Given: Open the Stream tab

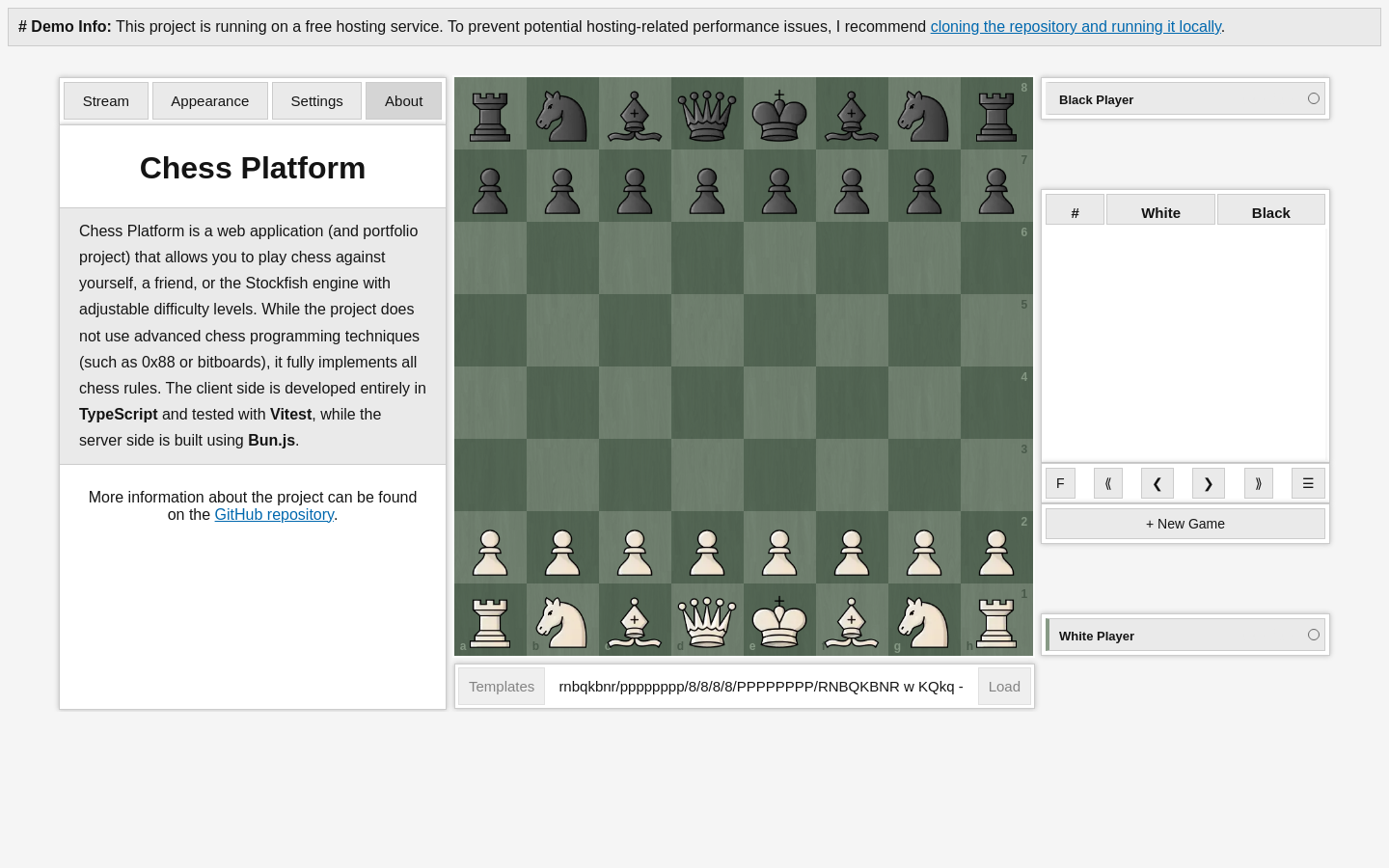Looking at the screenshot, I should click(106, 101).
